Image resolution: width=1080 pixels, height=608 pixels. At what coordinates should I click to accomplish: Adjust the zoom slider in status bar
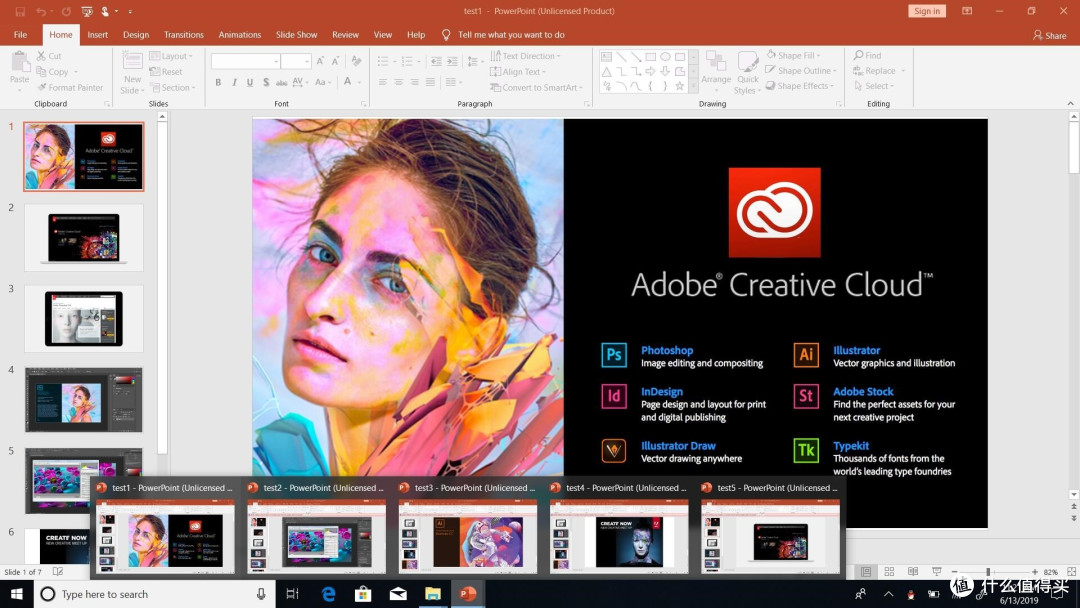988,572
